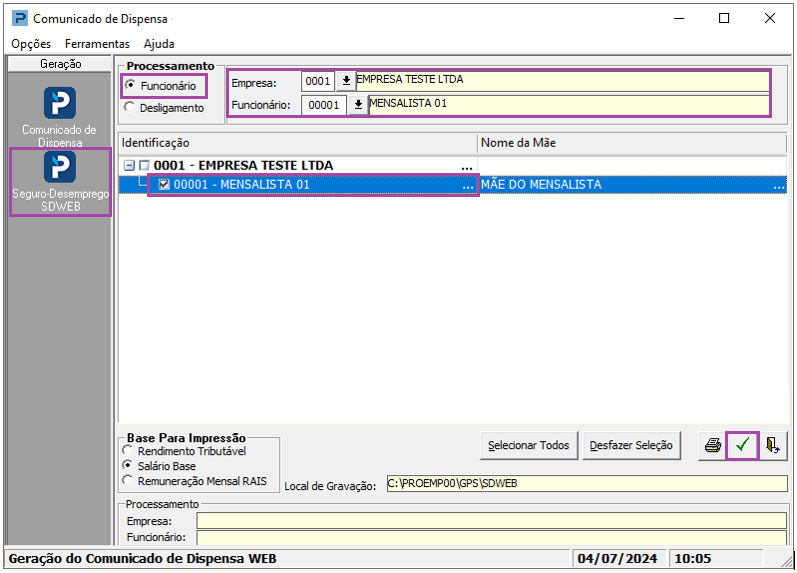The image size is (797, 573).
Task: Open the Opções menu
Action: [x=31, y=44]
